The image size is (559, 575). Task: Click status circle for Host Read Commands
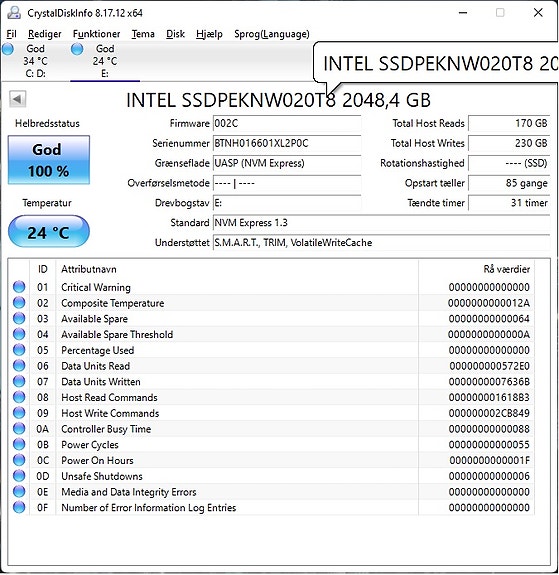point(19,397)
